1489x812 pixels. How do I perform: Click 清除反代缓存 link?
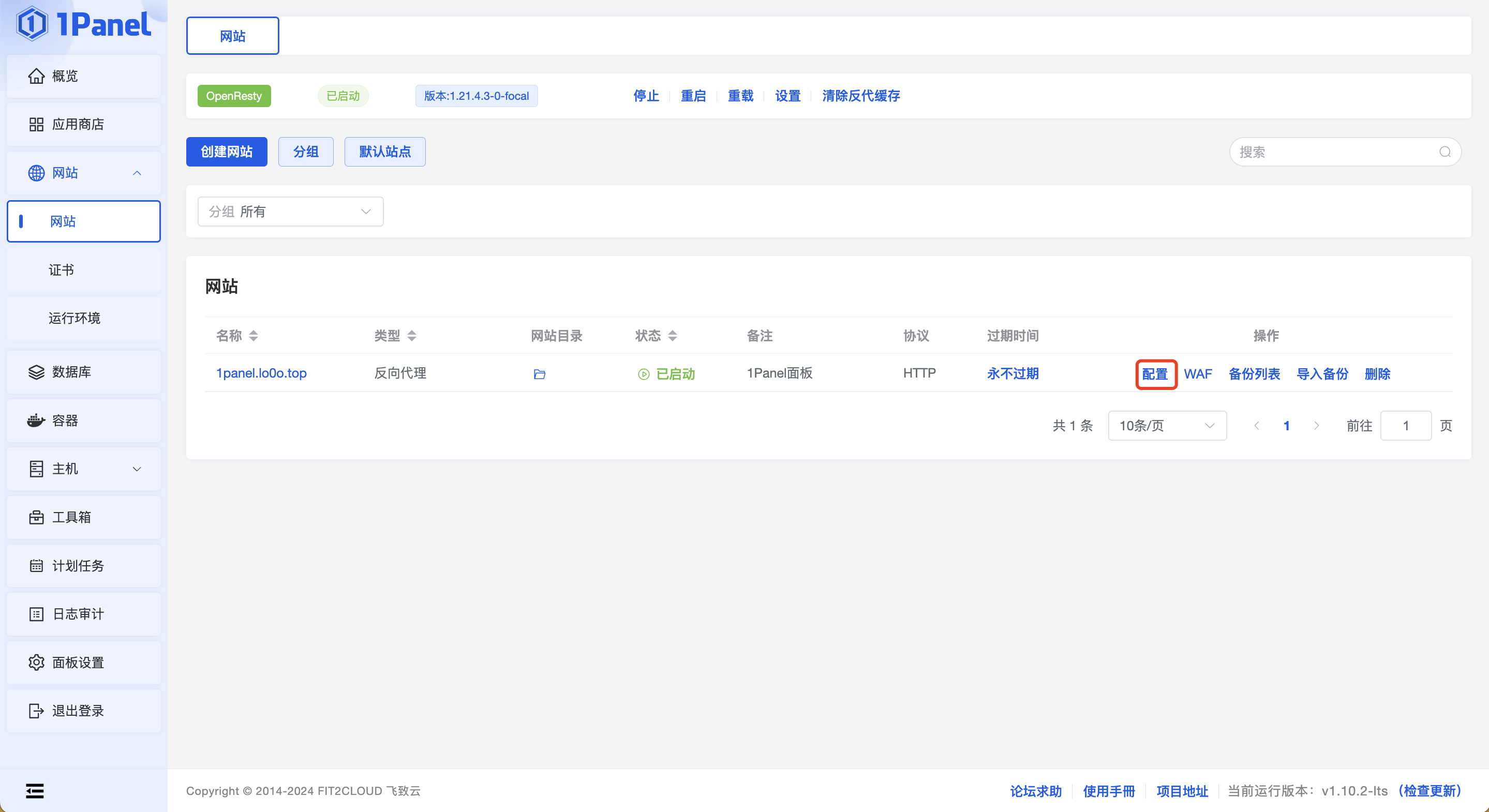pos(861,96)
